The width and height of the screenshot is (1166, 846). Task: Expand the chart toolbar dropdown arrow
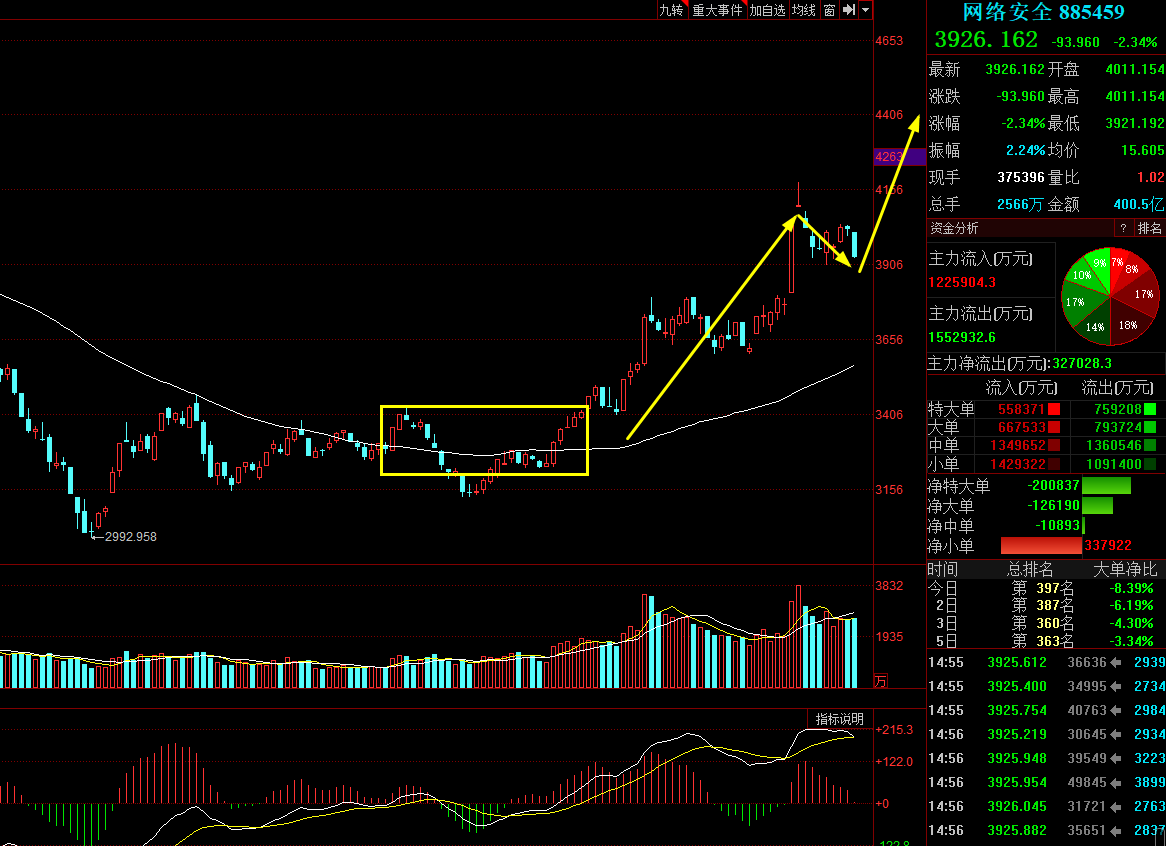[866, 10]
